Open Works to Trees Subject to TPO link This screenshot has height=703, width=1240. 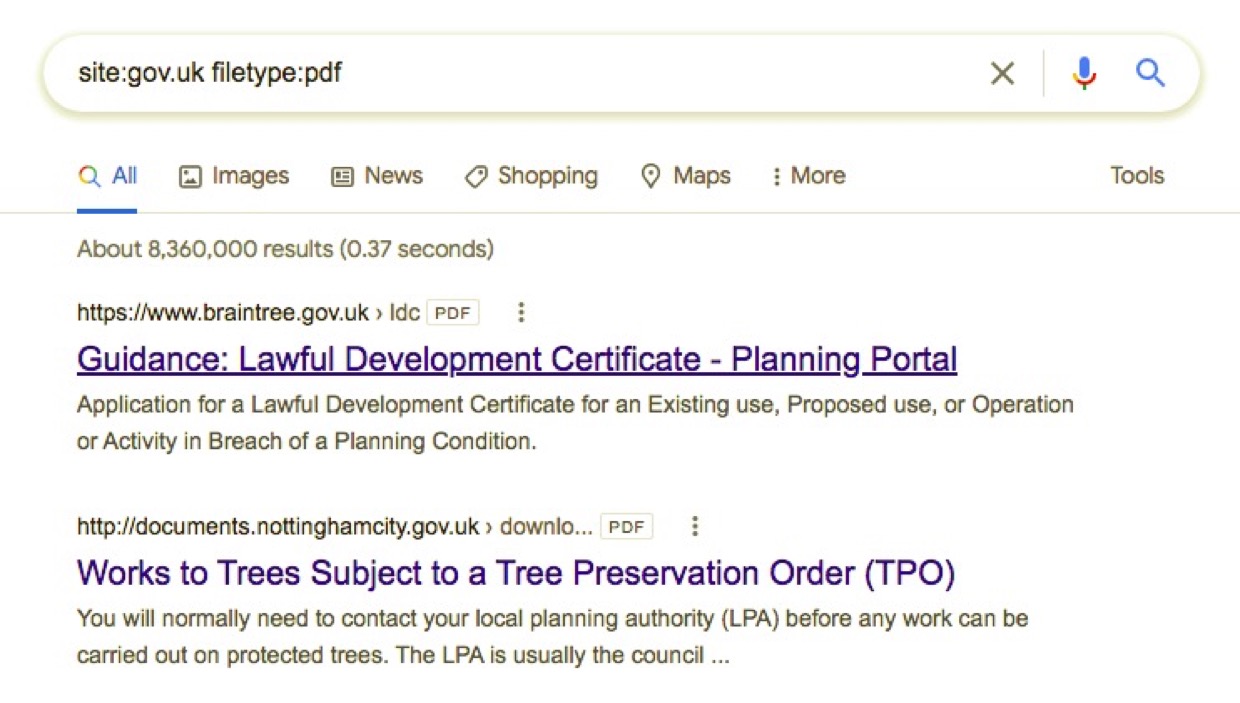coord(516,573)
